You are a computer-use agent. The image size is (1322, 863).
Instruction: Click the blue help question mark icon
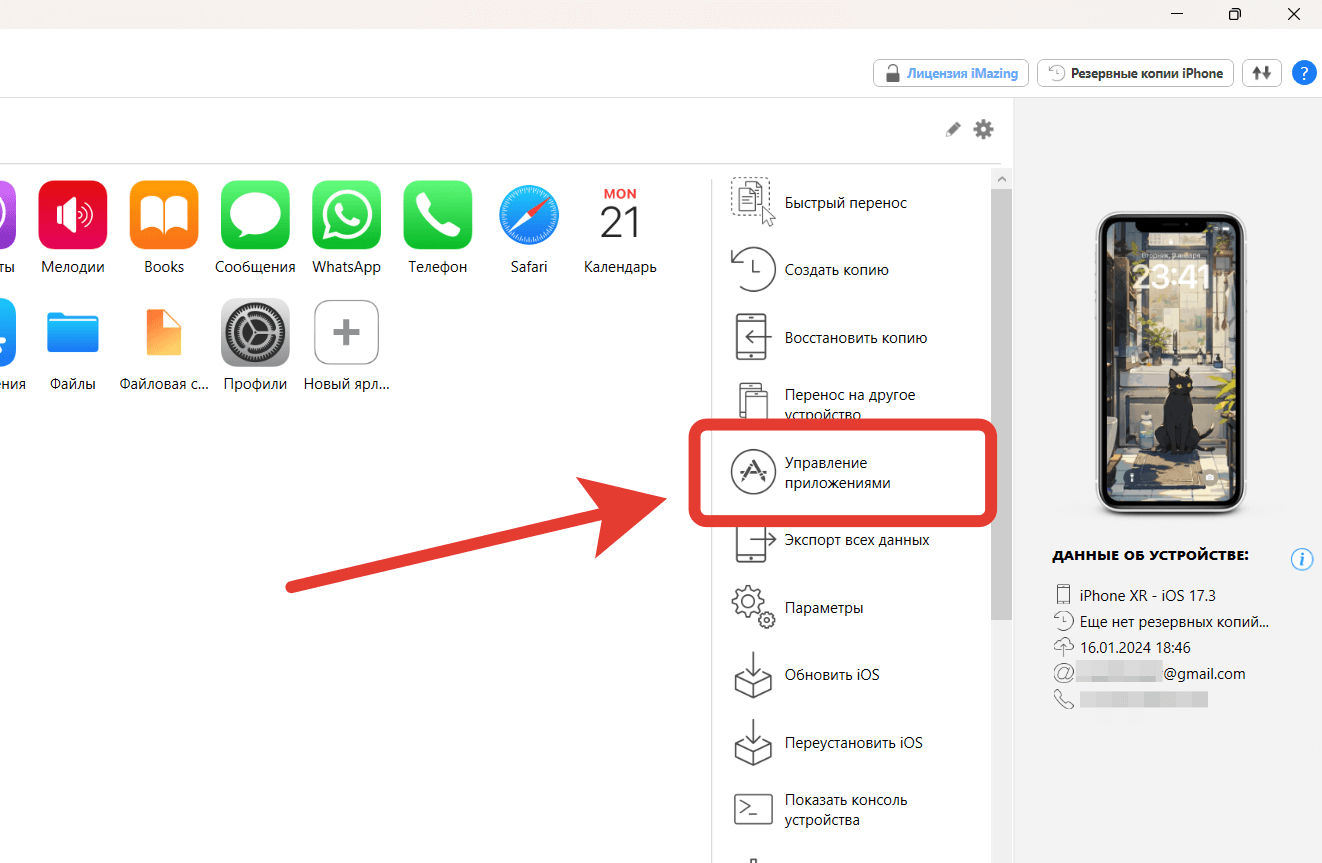point(1303,73)
